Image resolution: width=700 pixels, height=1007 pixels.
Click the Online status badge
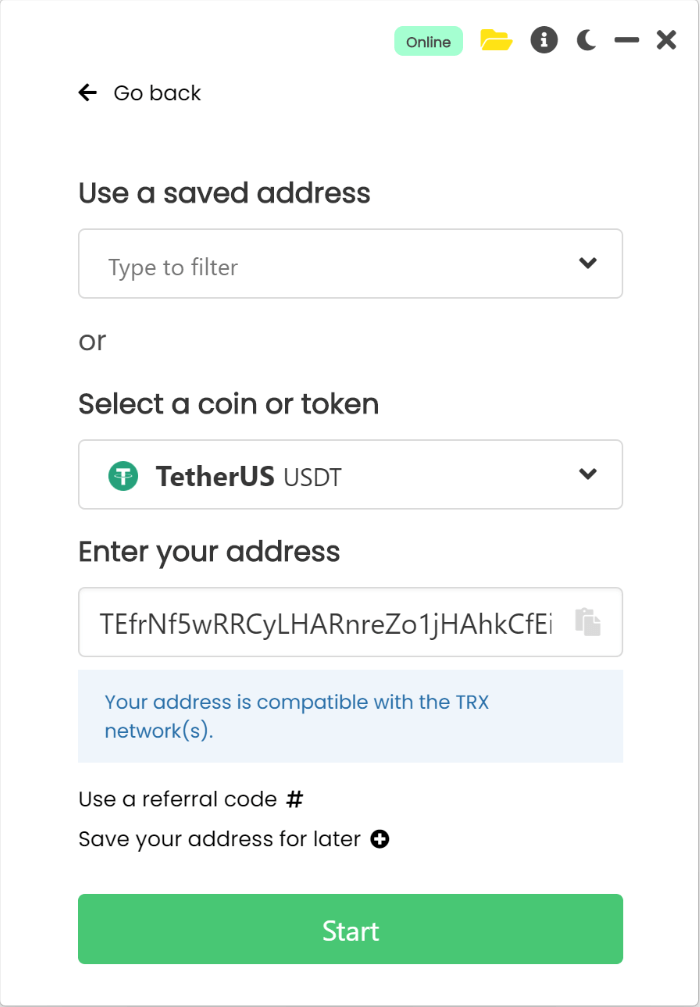point(428,42)
